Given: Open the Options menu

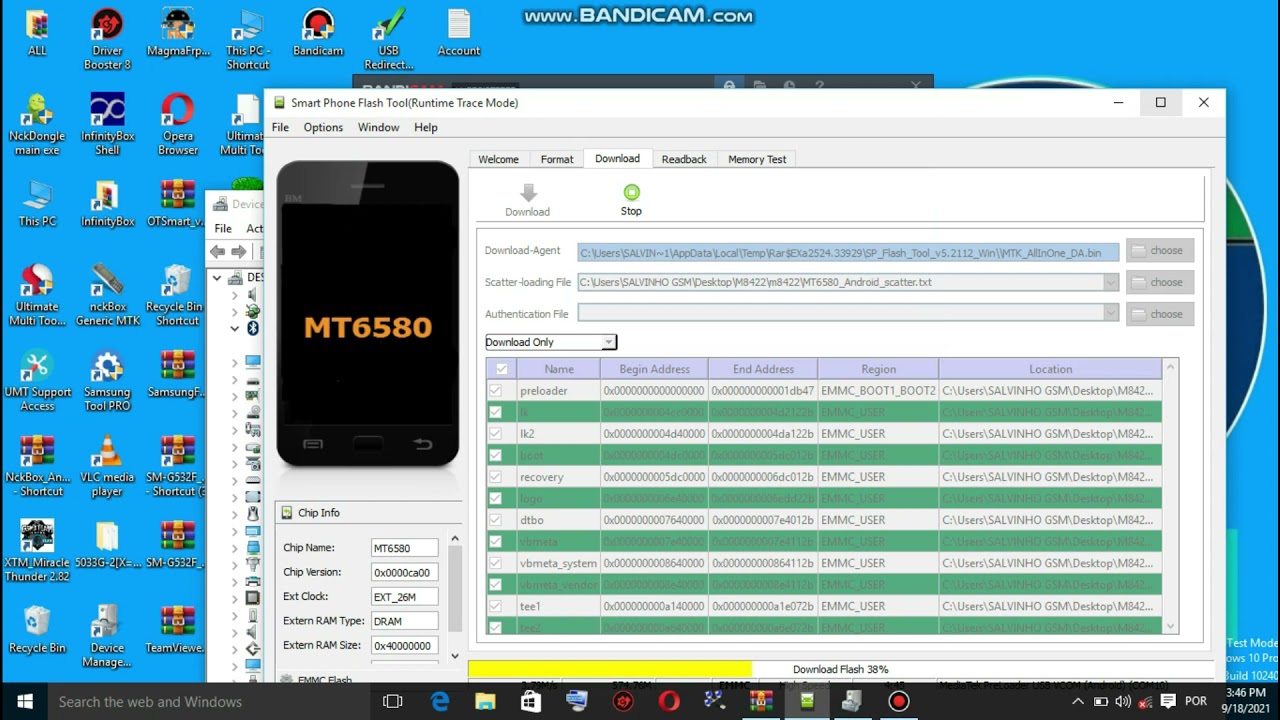Looking at the screenshot, I should (x=323, y=127).
